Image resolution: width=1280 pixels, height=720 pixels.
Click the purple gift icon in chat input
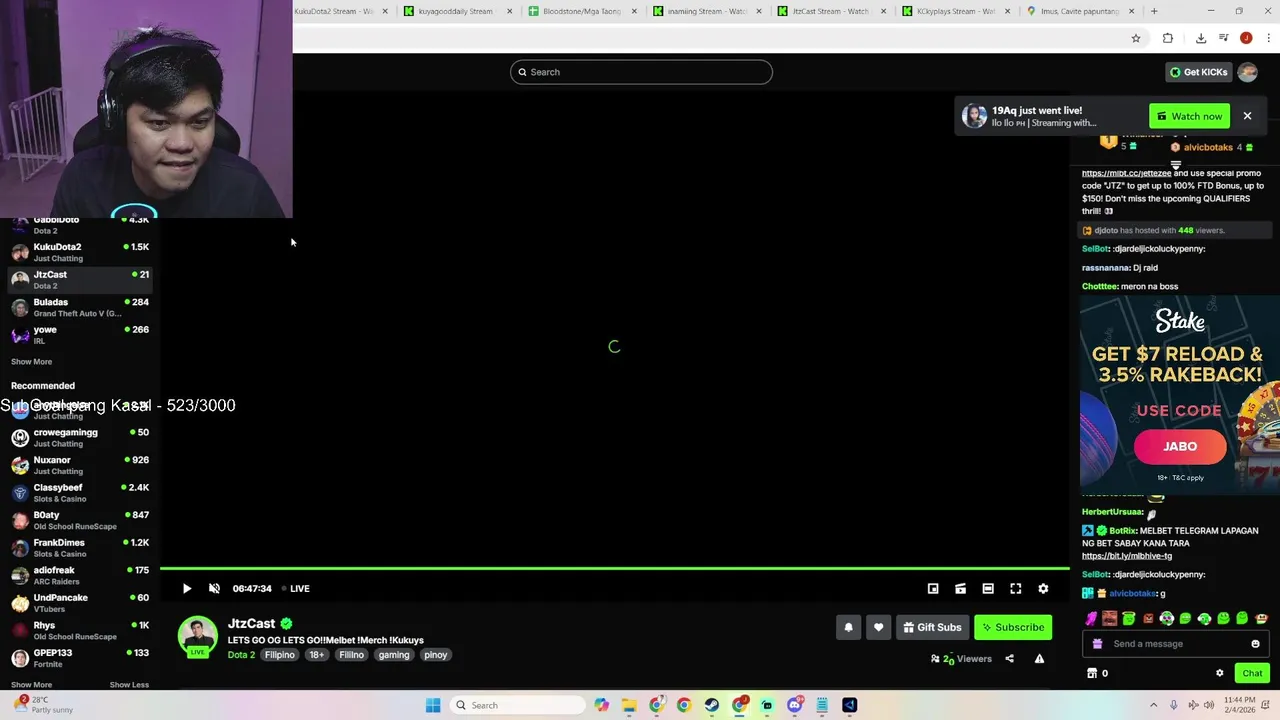tap(1098, 644)
